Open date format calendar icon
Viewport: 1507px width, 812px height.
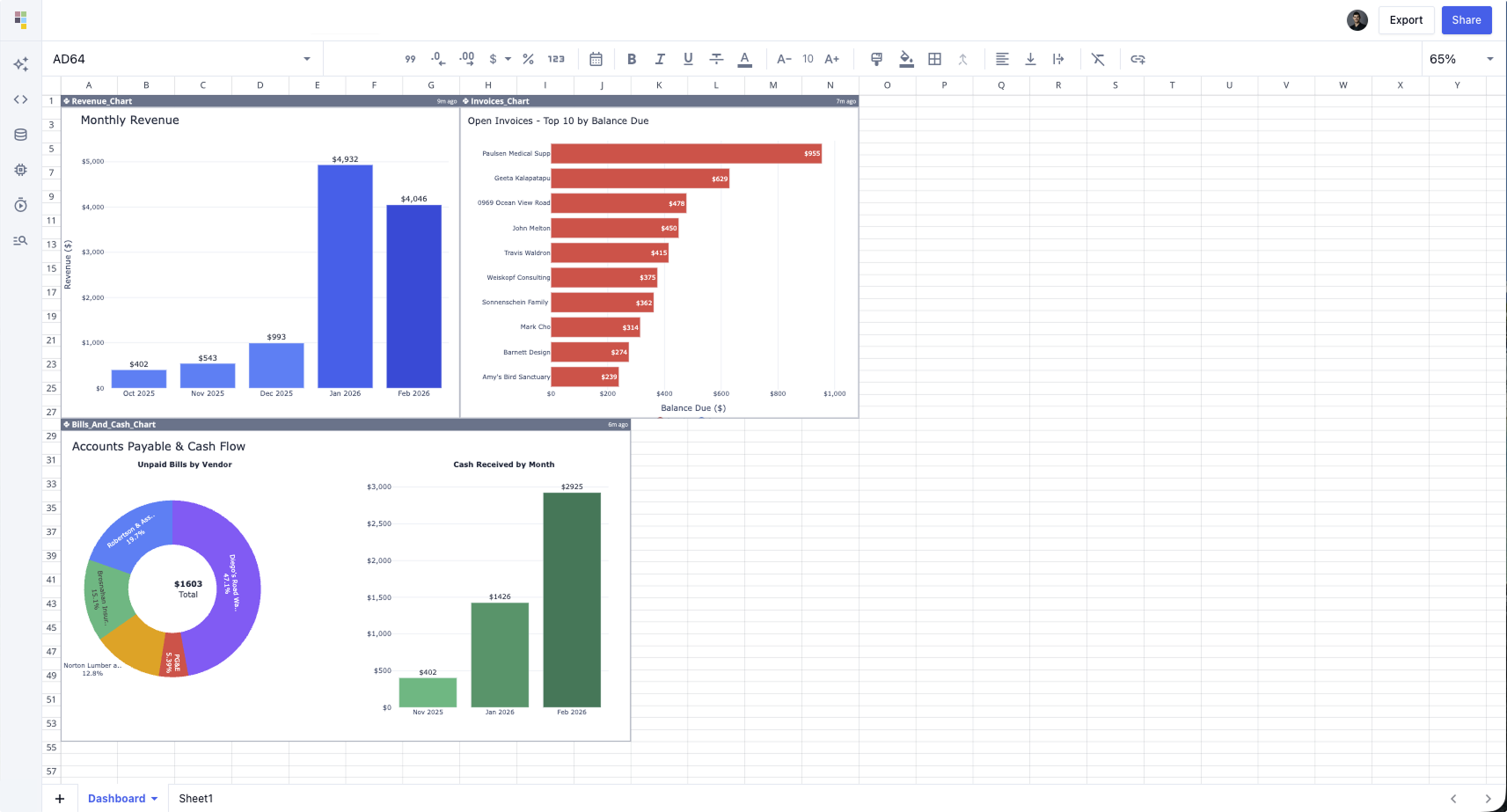(596, 59)
